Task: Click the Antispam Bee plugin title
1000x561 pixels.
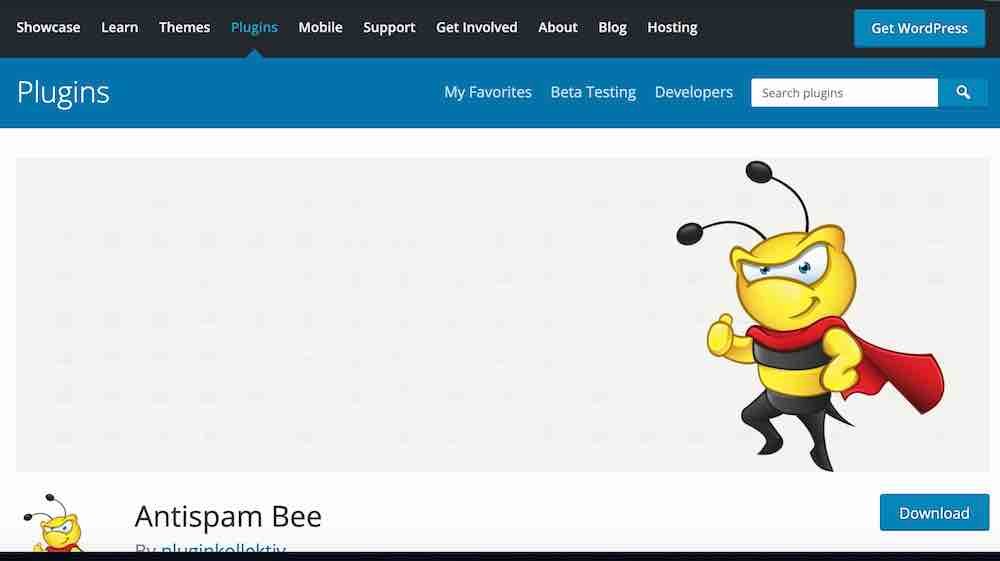Action: pyautogui.click(x=228, y=516)
